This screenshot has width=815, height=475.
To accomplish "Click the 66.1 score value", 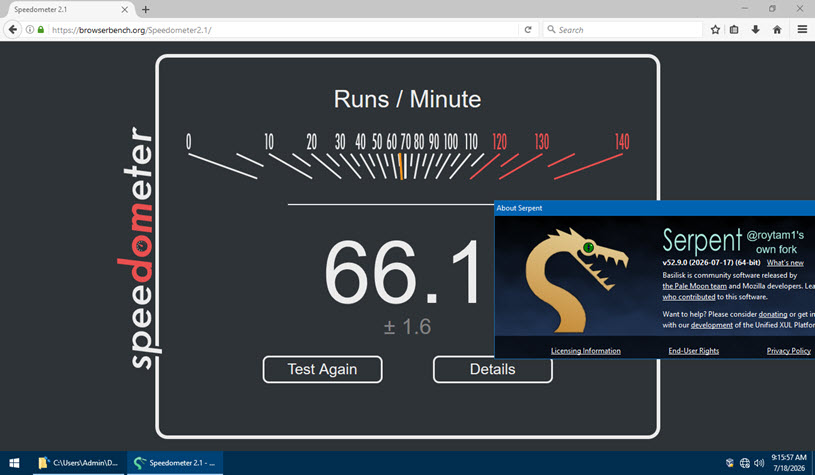I will (403, 272).
